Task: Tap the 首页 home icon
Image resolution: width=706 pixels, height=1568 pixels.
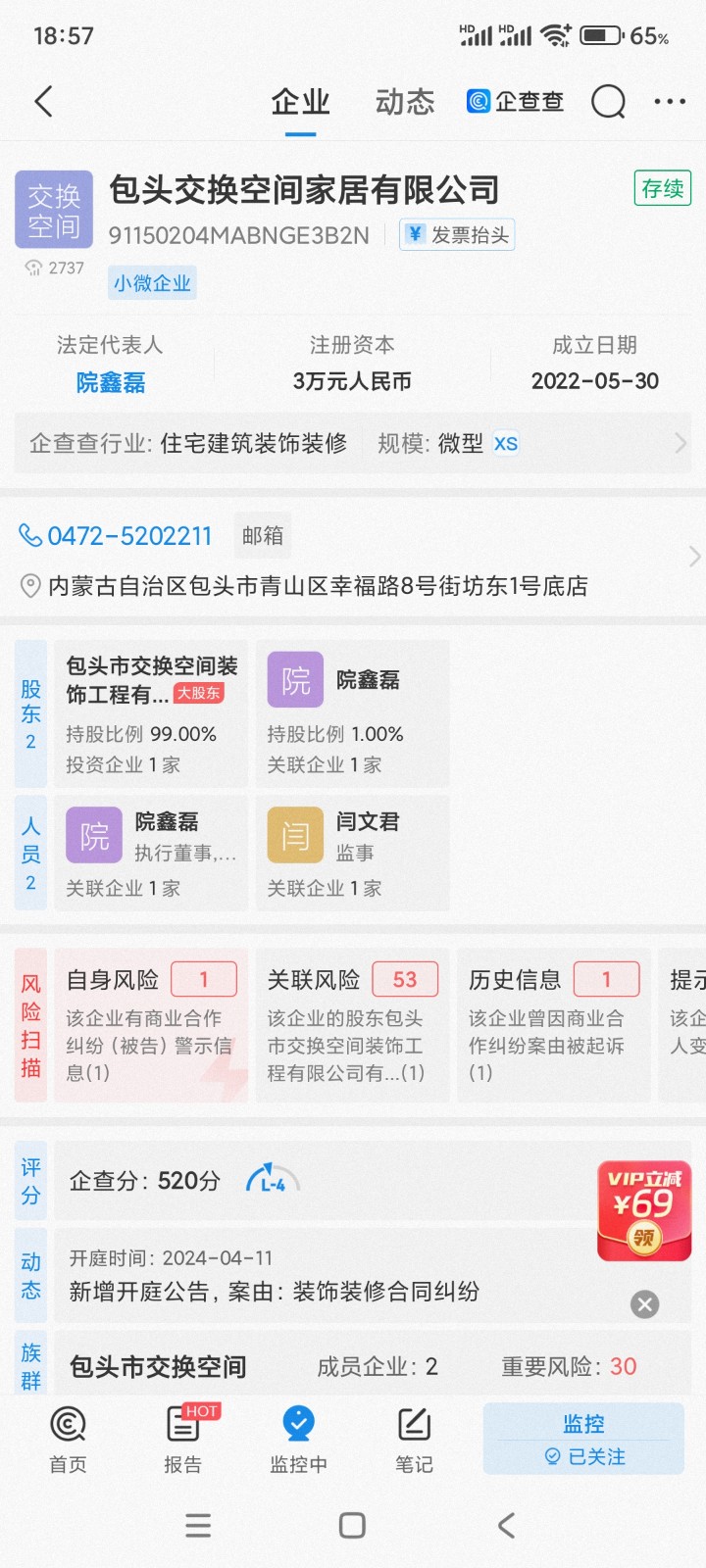Action: [68, 1439]
